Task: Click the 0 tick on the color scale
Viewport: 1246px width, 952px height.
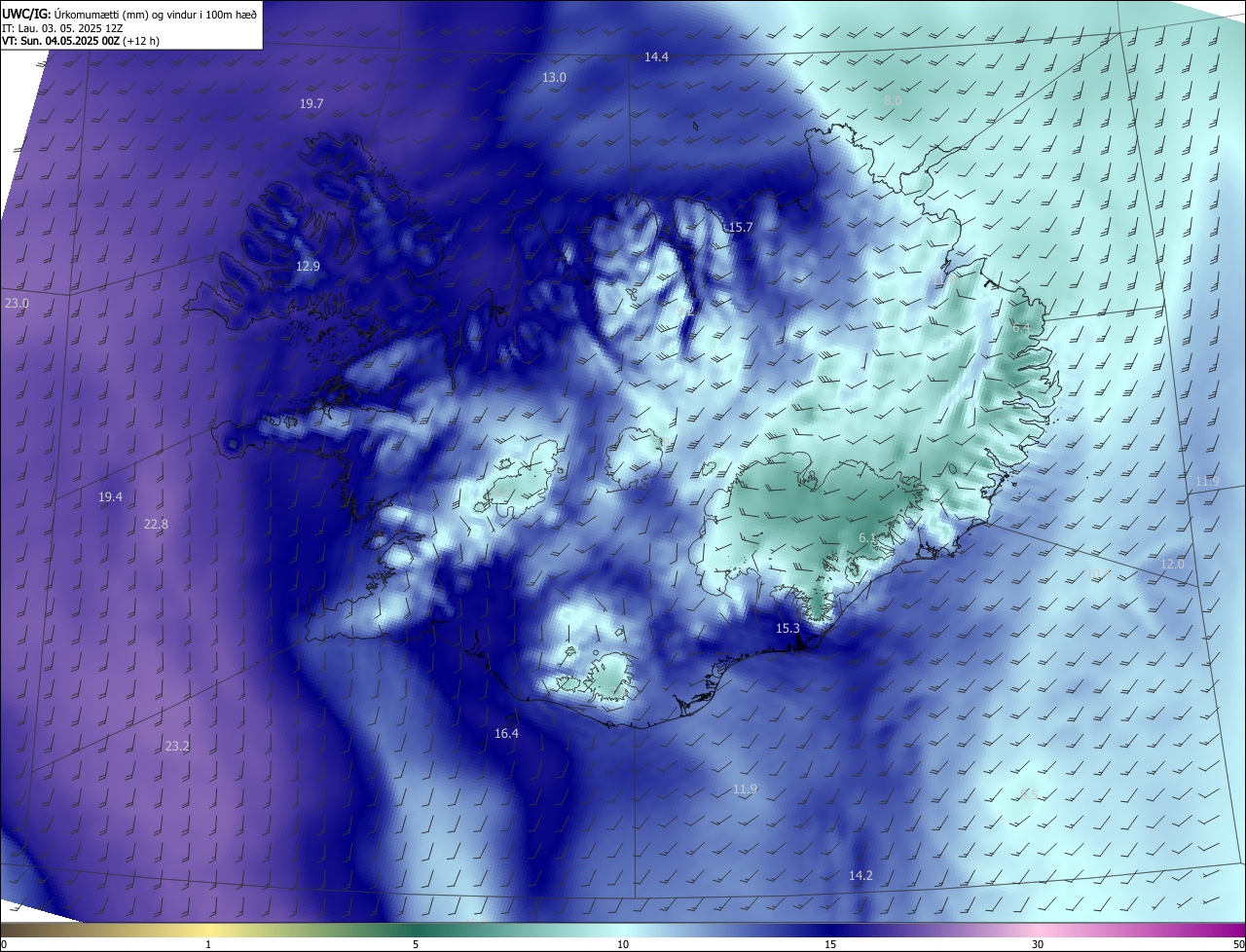Action: pyautogui.click(x=4, y=944)
